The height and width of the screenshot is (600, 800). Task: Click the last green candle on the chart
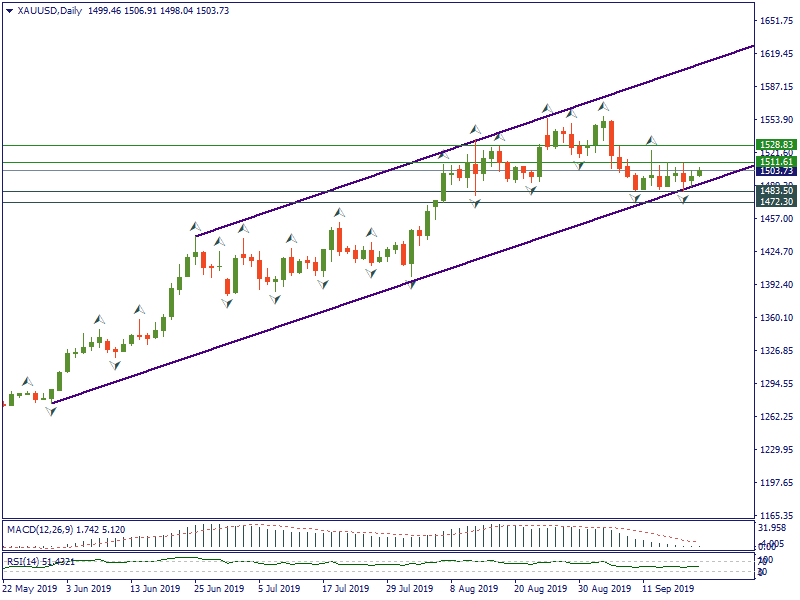tap(699, 173)
